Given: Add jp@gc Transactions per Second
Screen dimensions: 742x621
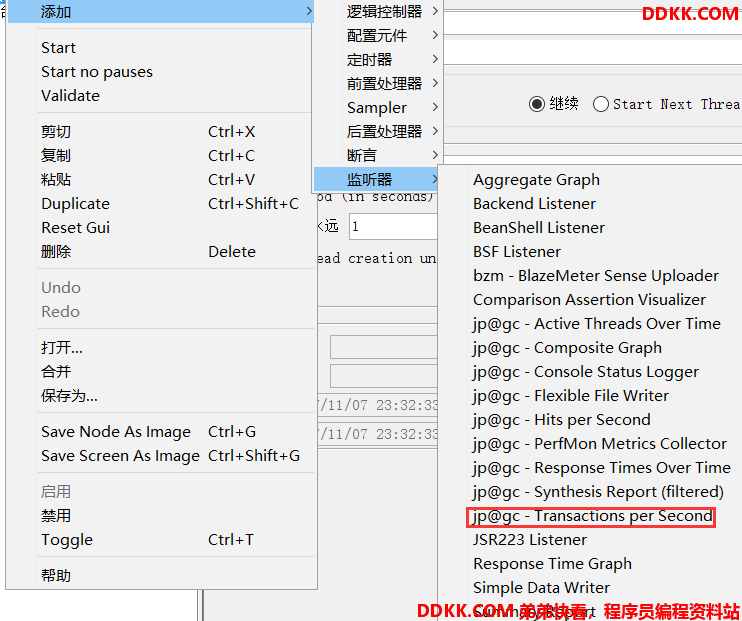Looking at the screenshot, I should tap(591, 516).
